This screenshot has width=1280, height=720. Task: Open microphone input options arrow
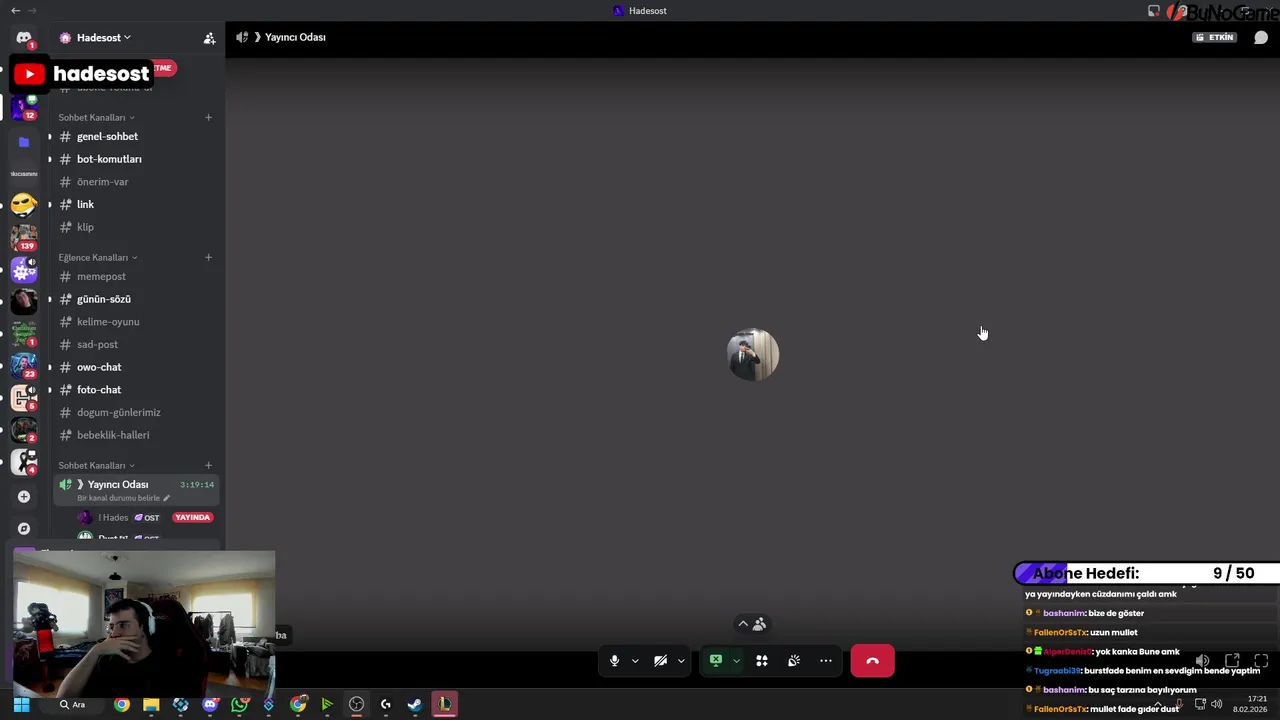(x=635, y=661)
